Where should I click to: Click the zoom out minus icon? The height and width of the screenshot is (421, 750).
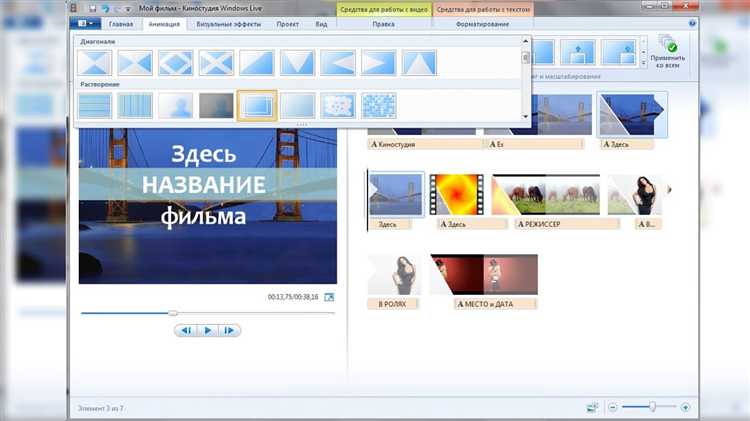(x=613, y=407)
